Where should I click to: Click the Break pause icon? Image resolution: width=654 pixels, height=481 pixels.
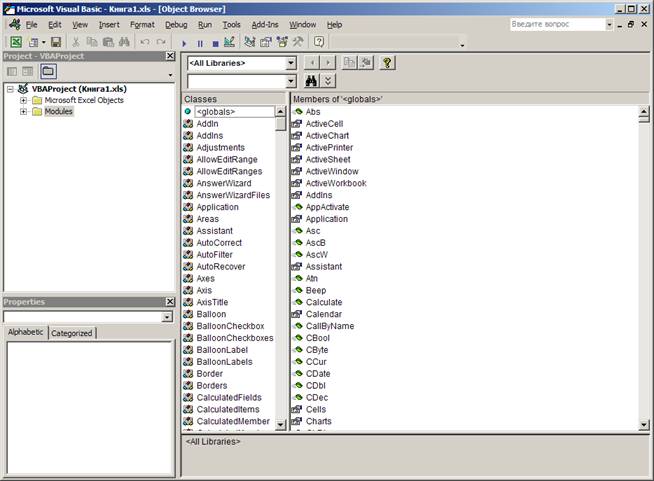click(200, 43)
